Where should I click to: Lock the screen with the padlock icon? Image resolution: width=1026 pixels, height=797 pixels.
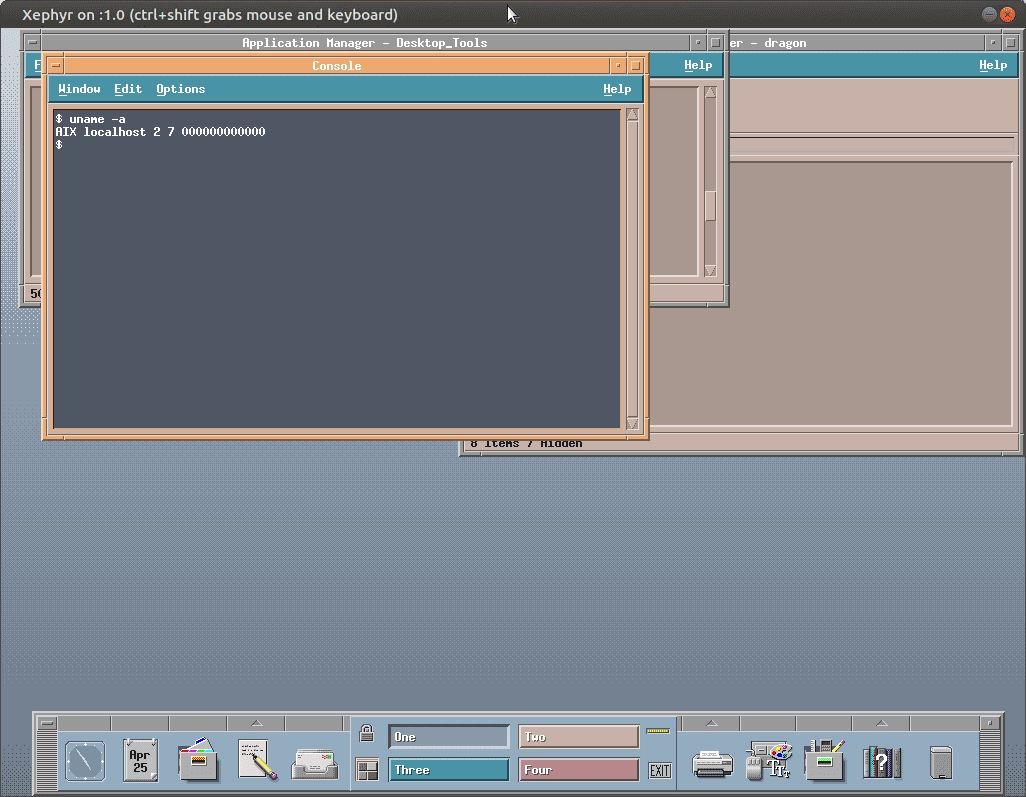[x=366, y=733]
